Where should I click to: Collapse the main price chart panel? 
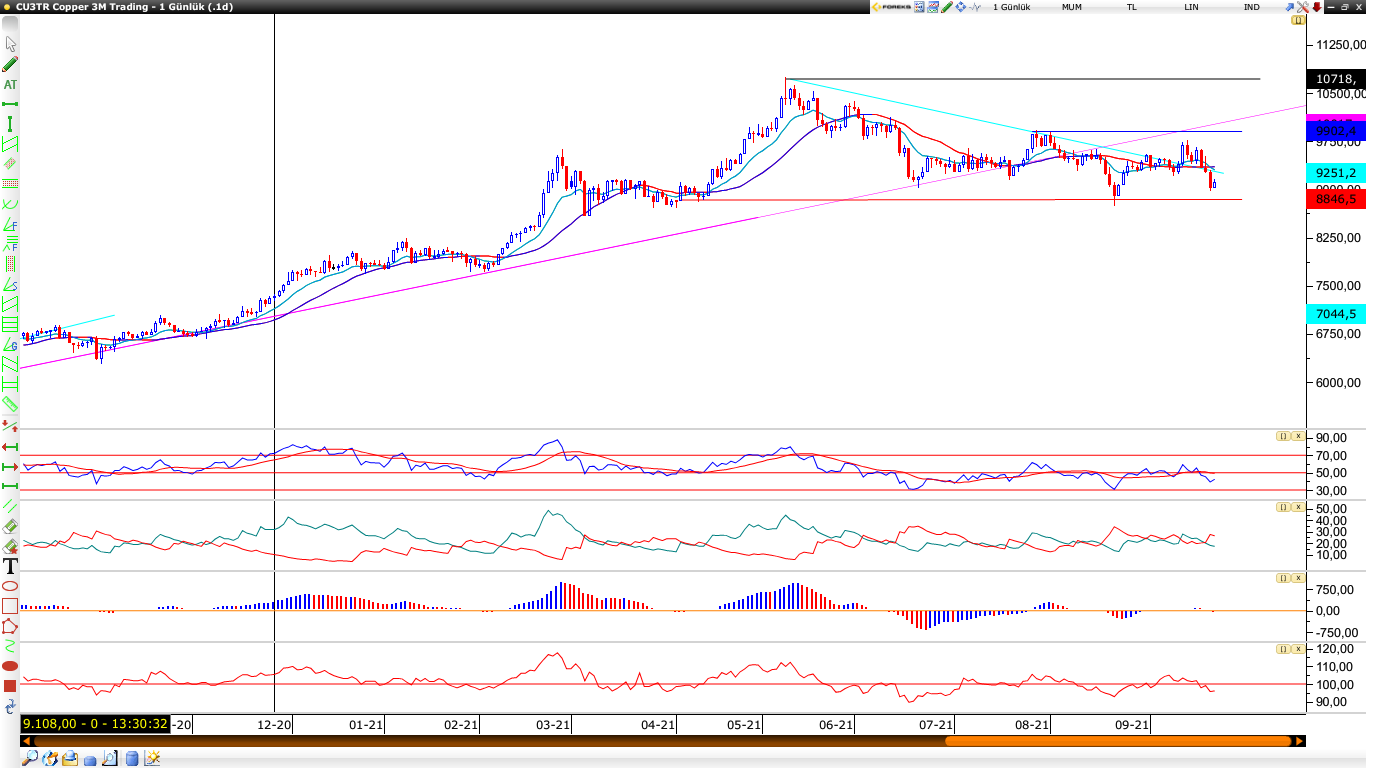point(1298,20)
